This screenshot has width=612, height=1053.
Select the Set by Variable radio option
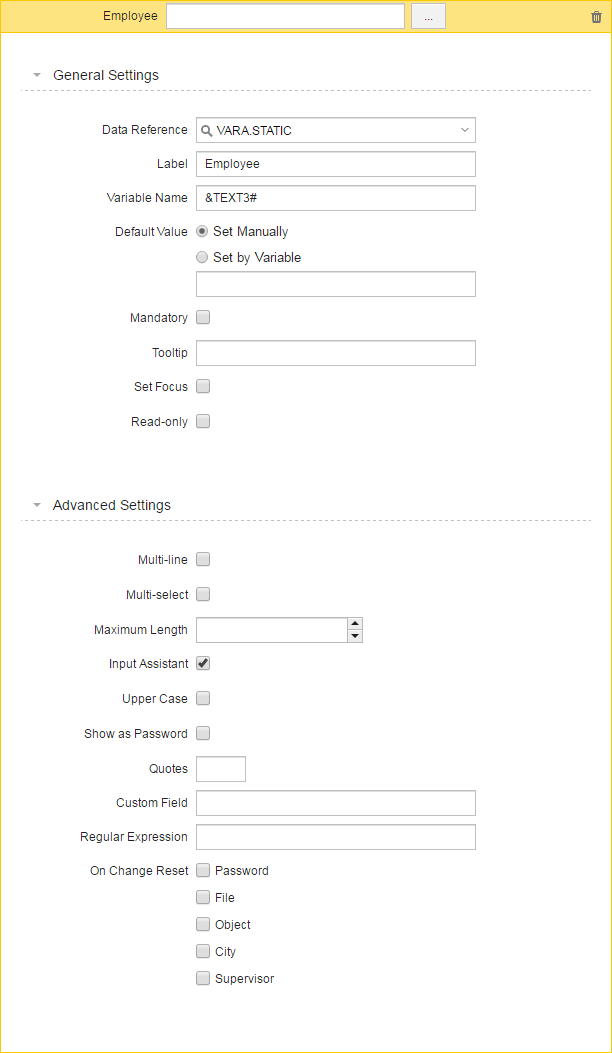click(x=202, y=257)
